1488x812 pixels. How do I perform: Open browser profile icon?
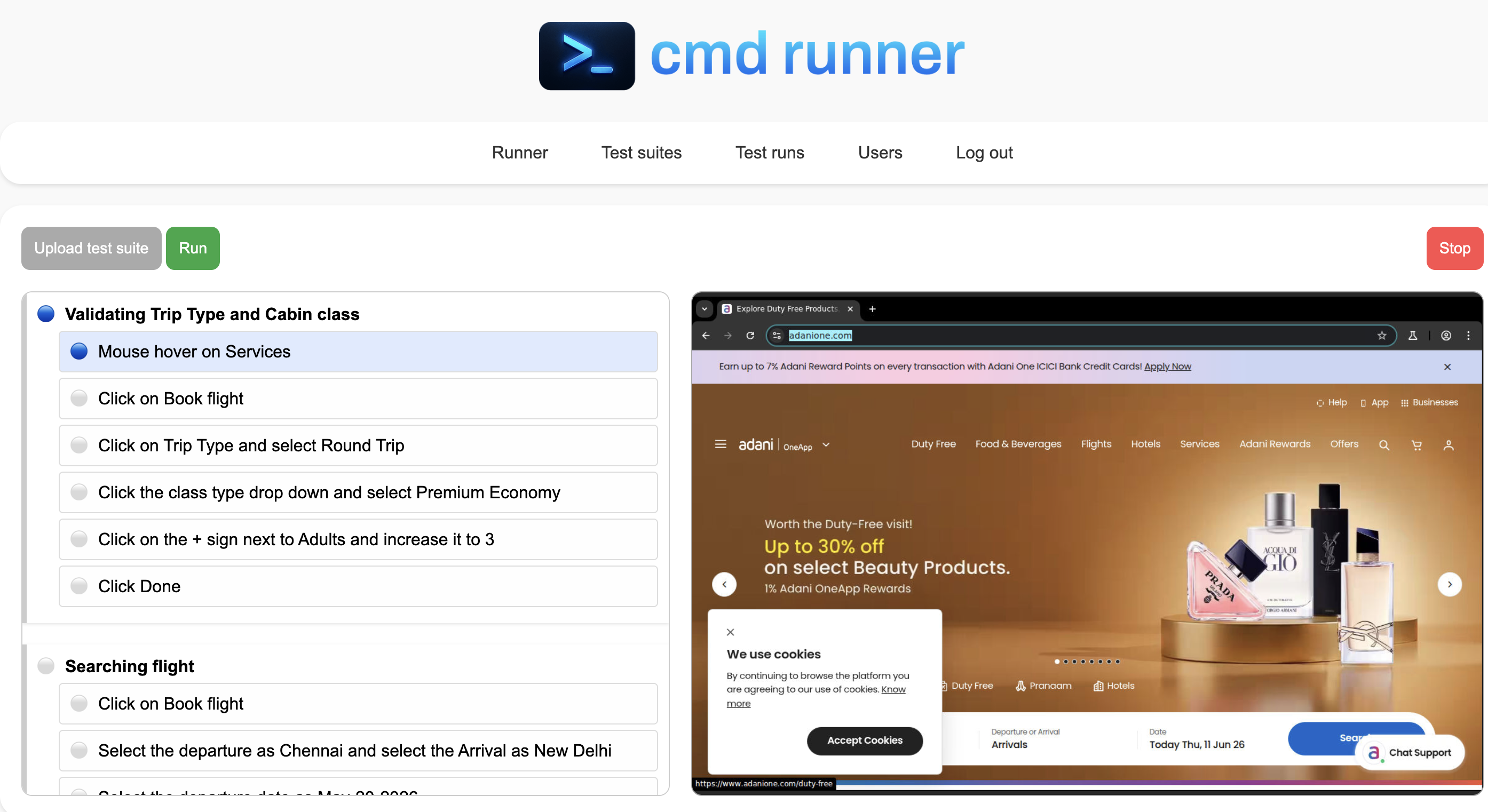click(x=1446, y=336)
